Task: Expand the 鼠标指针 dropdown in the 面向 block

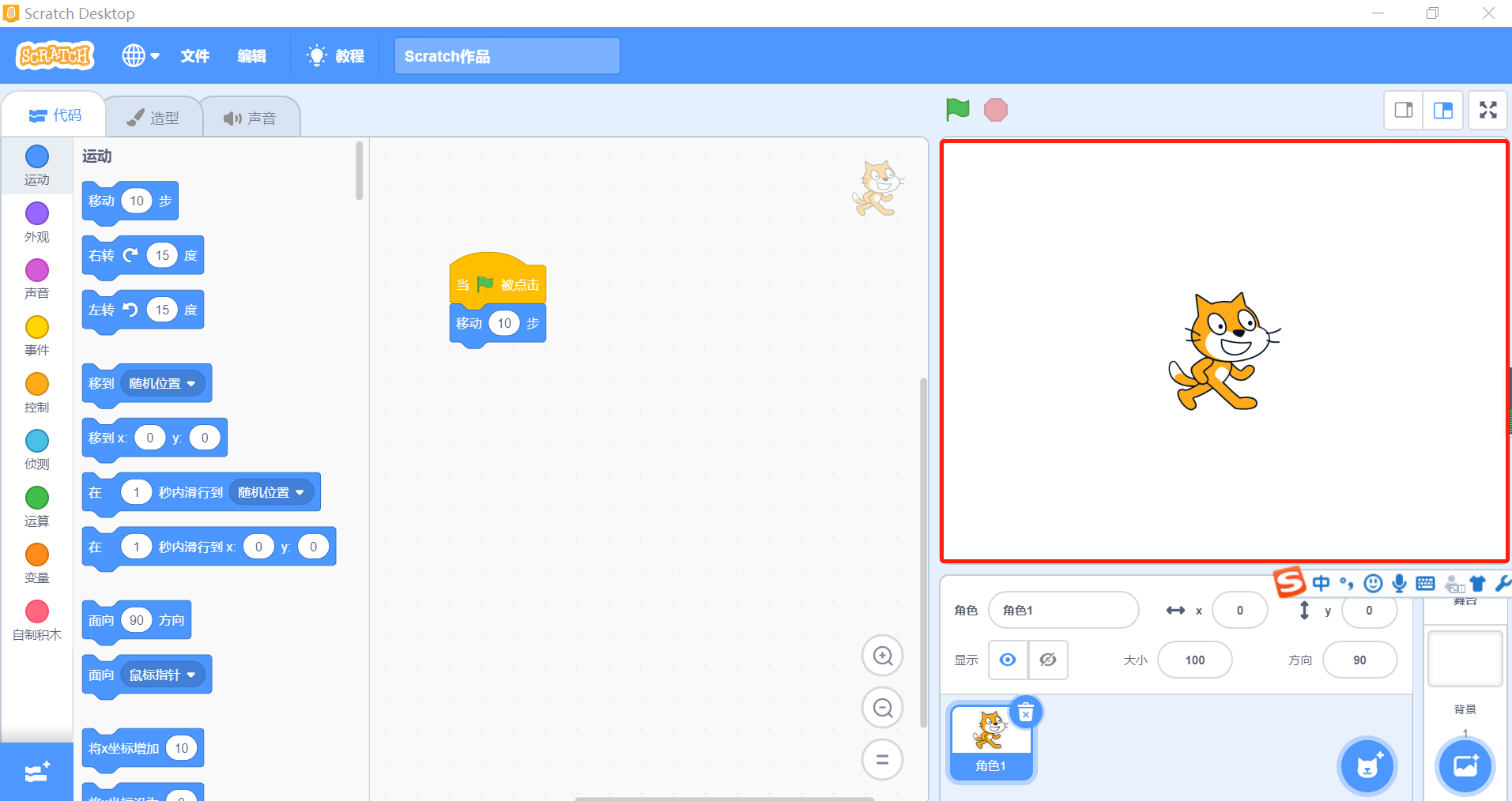Action: pyautogui.click(x=190, y=675)
